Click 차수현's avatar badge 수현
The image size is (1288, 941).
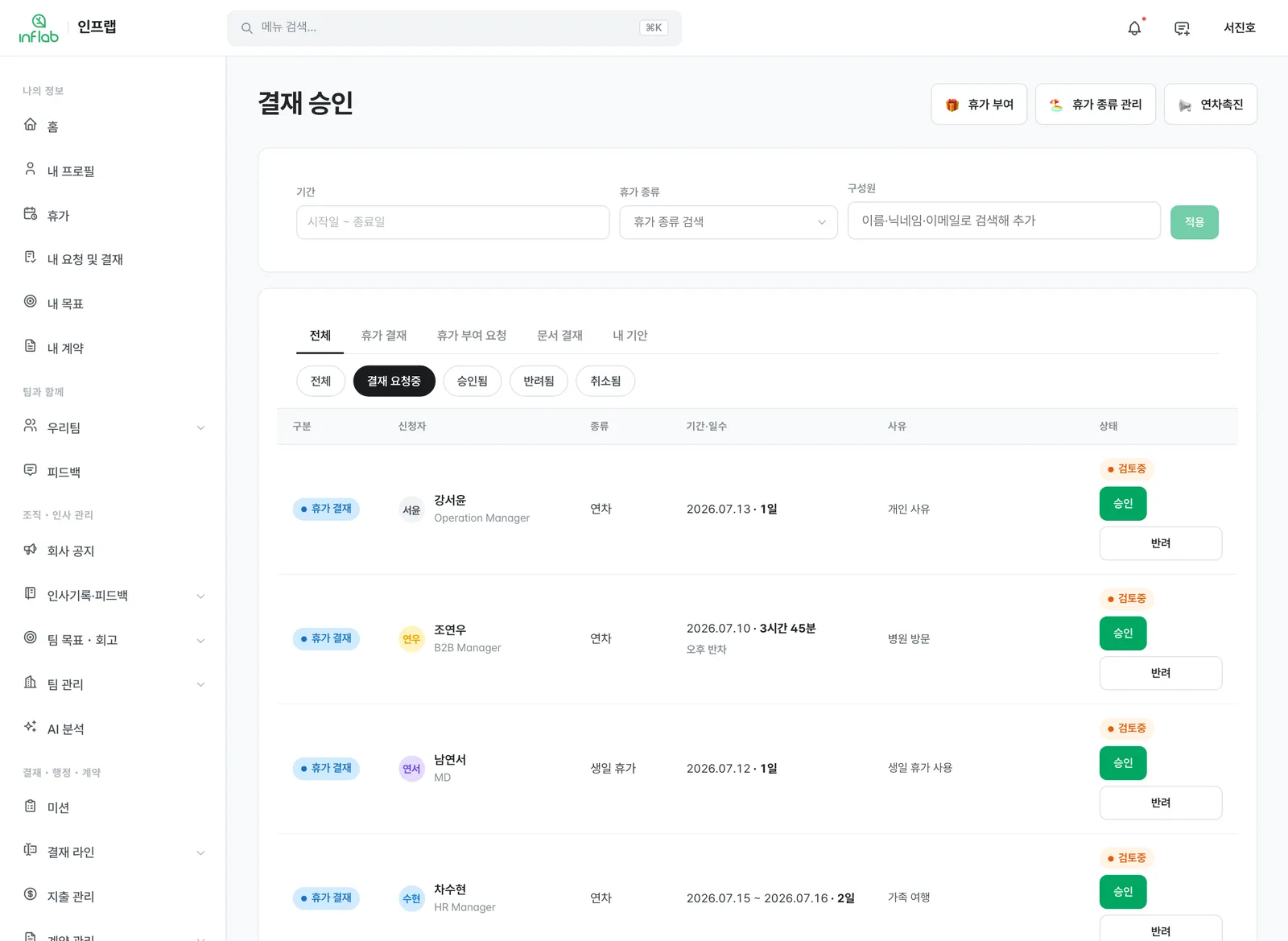[x=412, y=898]
